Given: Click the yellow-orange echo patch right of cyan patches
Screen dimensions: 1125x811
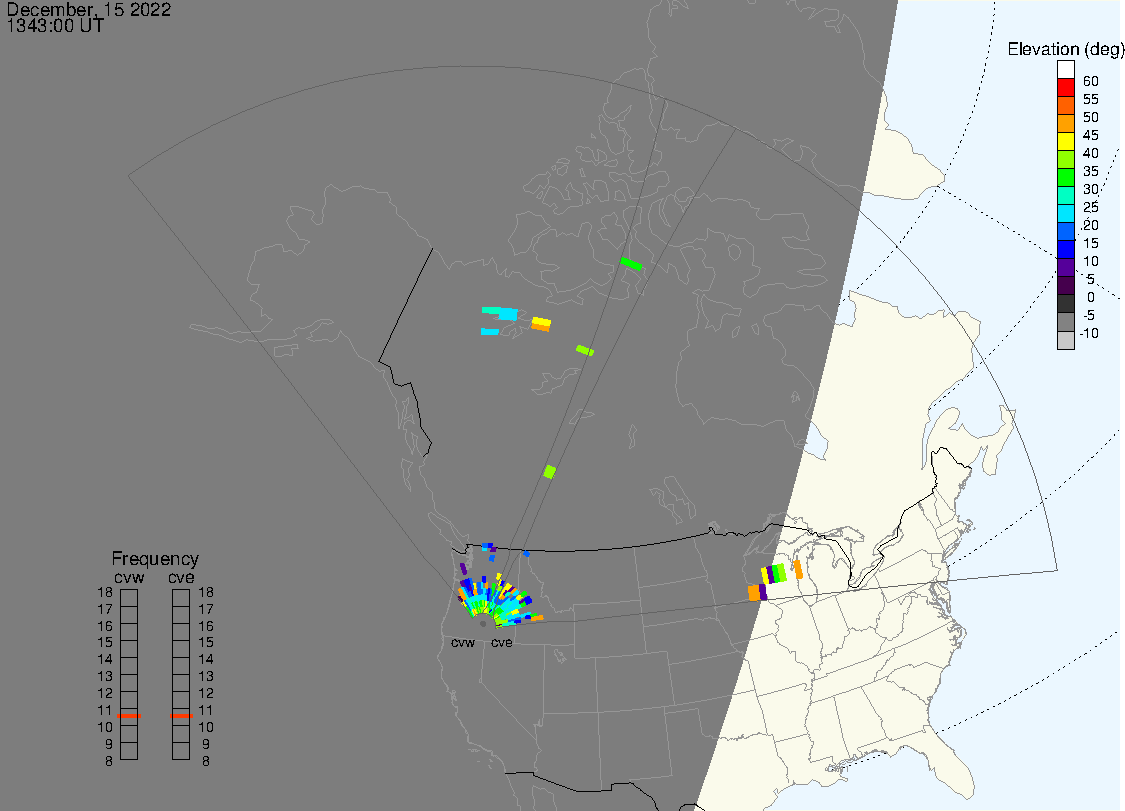Looking at the screenshot, I should click(541, 324).
